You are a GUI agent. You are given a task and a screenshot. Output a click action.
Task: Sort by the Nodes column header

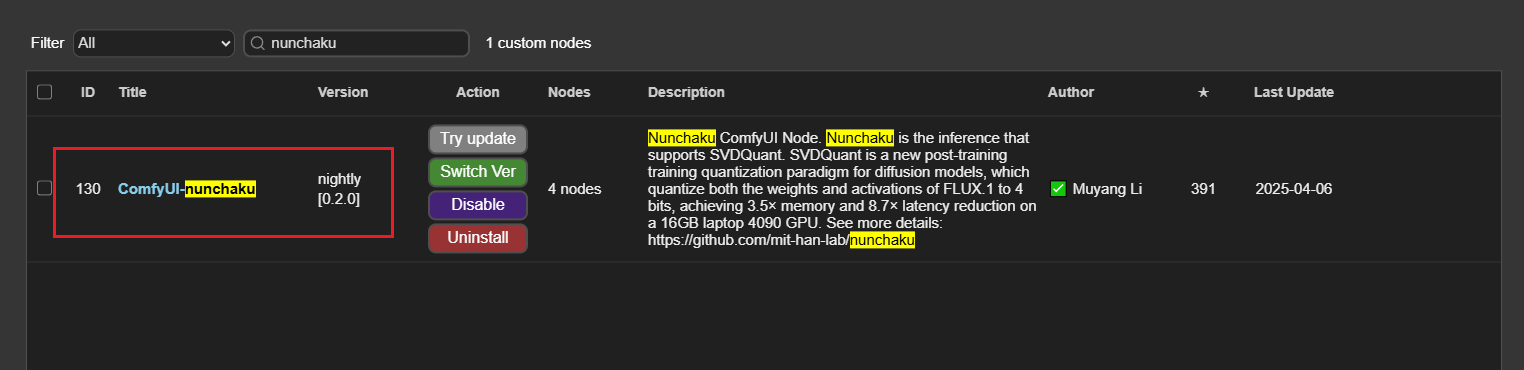[569, 92]
